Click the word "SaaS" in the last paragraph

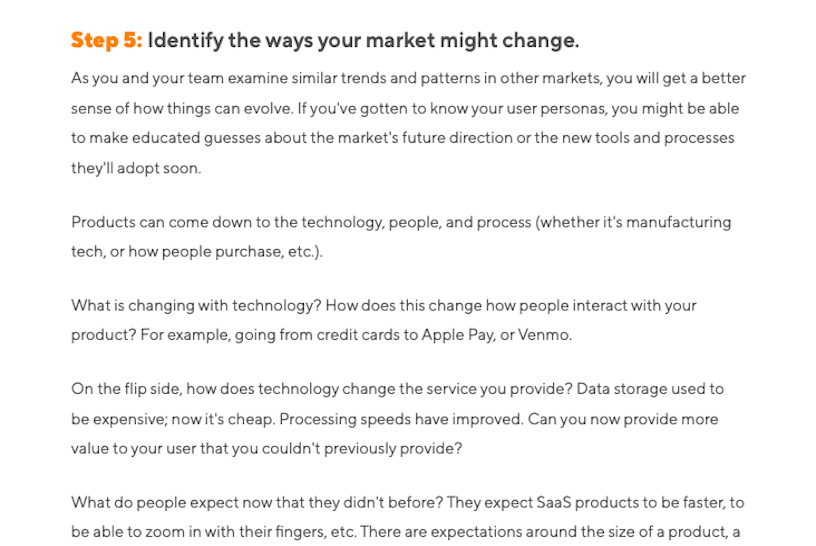554,503
